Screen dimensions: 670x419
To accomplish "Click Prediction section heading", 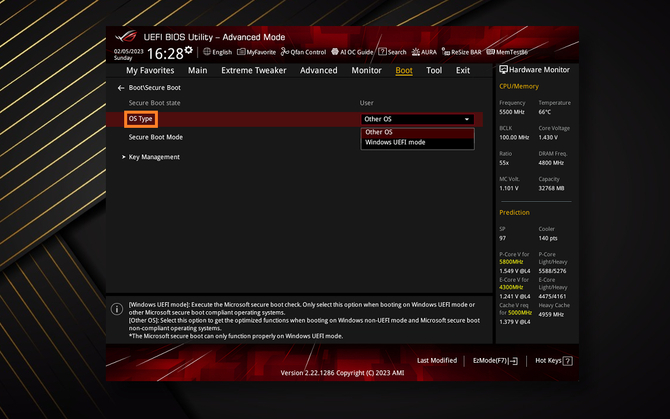I will click(514, 213).
